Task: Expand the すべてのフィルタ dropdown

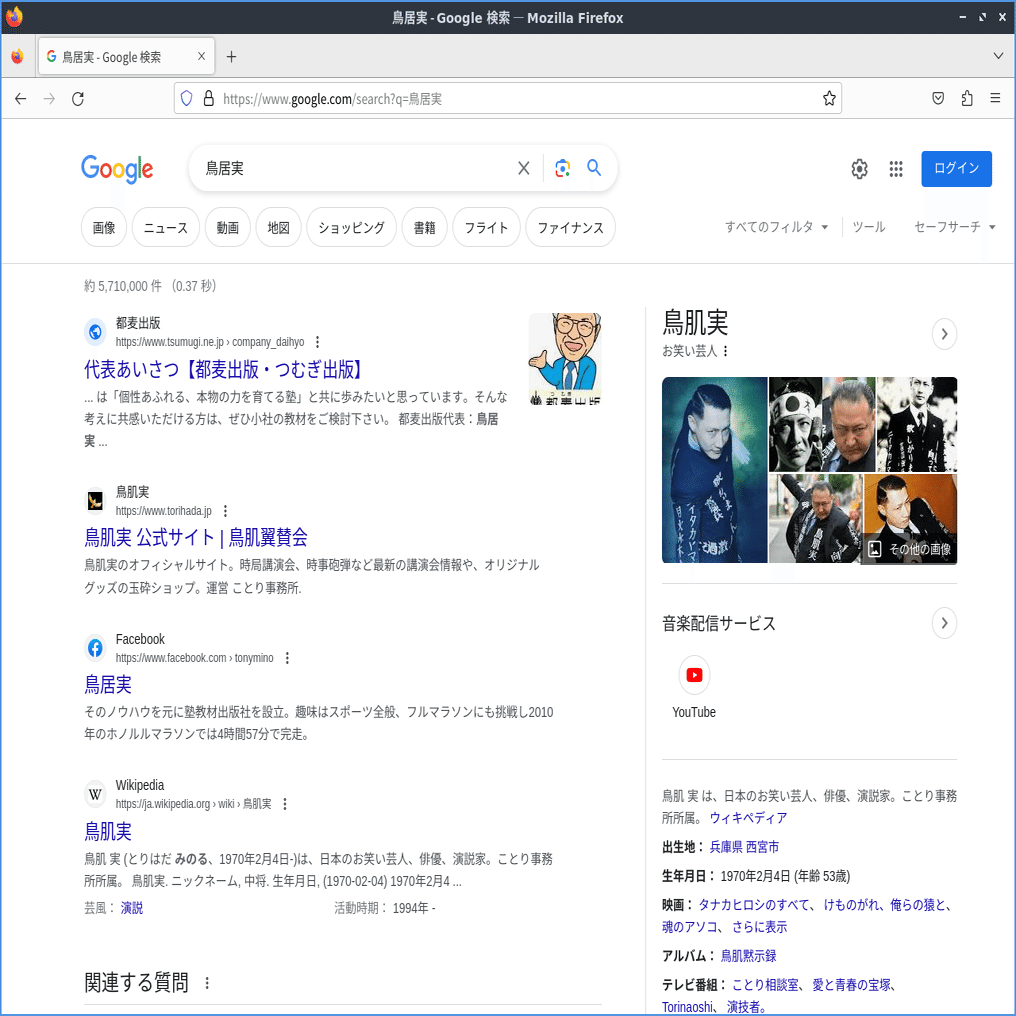Action: tap(776, 227)
